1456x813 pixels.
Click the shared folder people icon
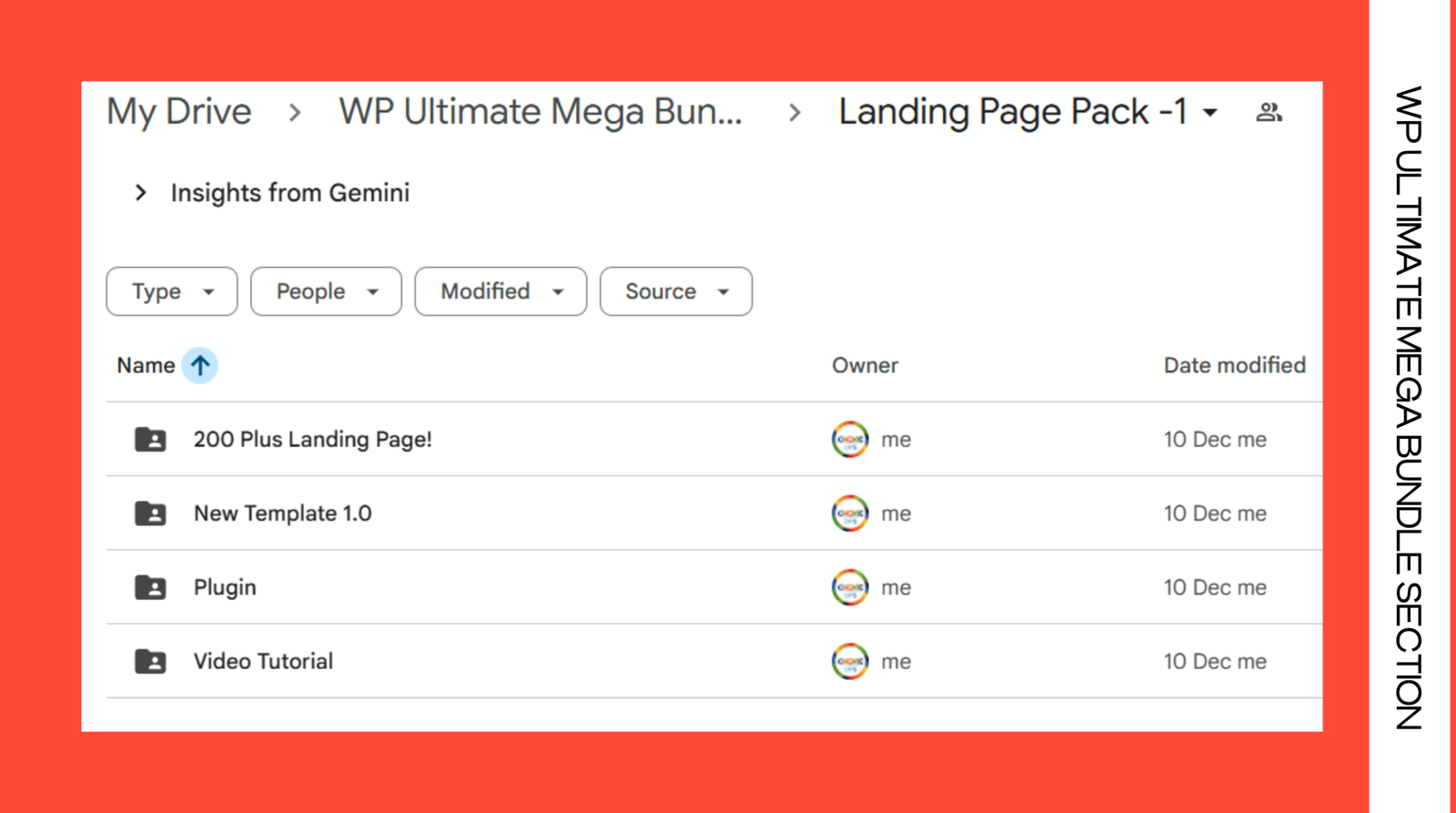(x=1269, y=112)
